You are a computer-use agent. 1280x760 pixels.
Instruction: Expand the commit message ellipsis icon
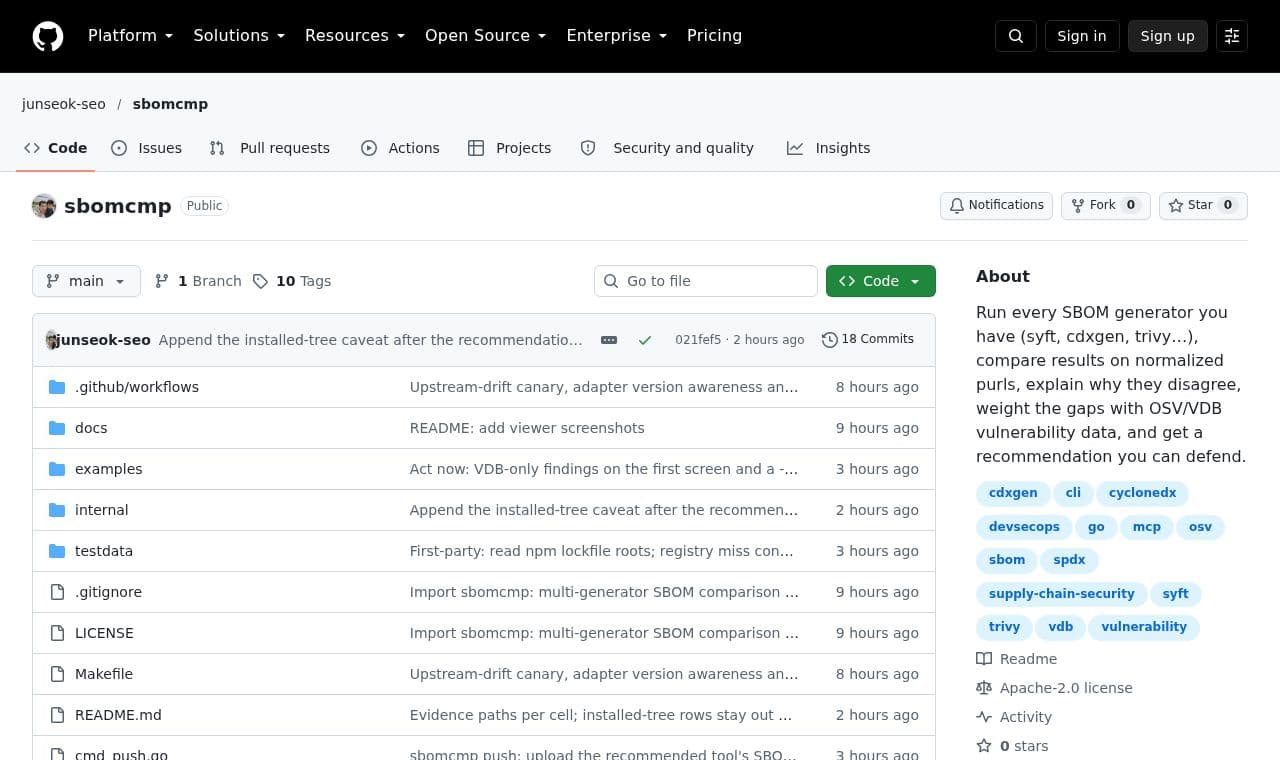tap(609, 340)
